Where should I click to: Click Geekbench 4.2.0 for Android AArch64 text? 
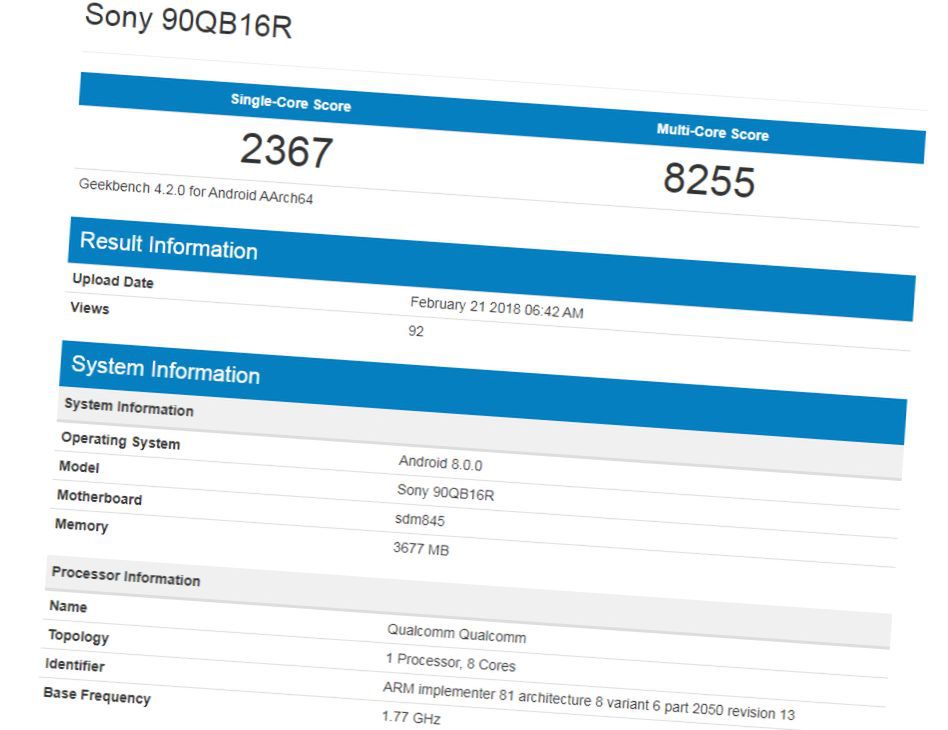click(196, 191)
